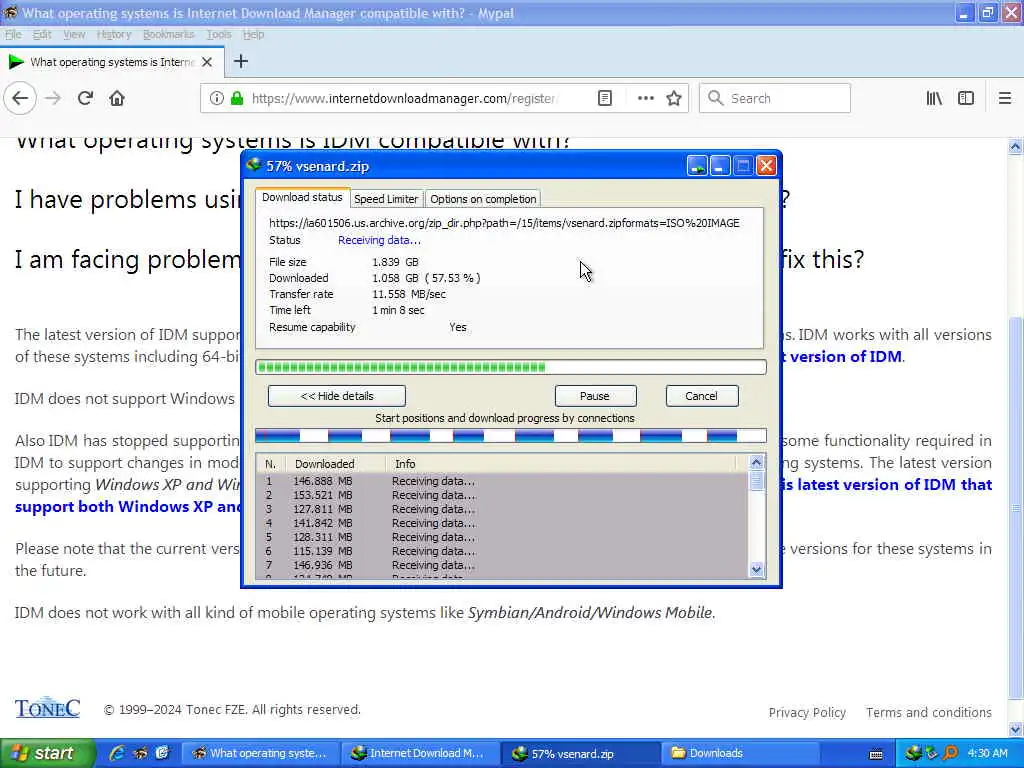The image size is (1024, 768).
Task: Click the ToneC logo in page footer
Action: (47, 708)
